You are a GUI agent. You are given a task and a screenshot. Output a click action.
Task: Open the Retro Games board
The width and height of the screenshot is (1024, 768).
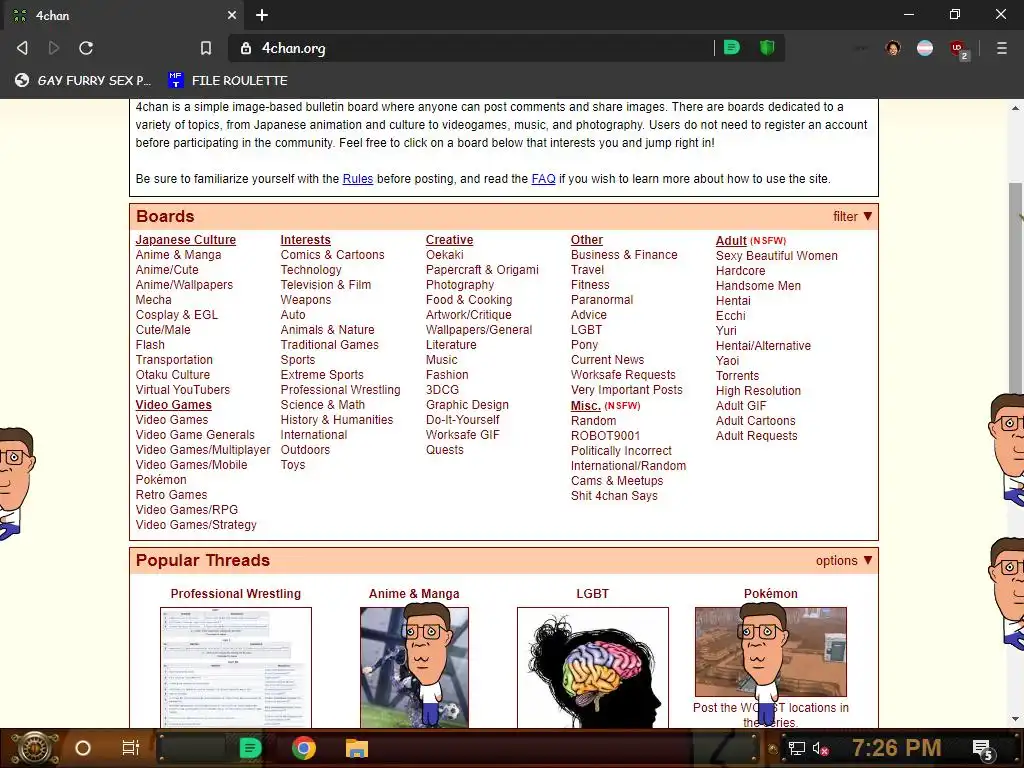pyautogui.click(x=171, y=495)
